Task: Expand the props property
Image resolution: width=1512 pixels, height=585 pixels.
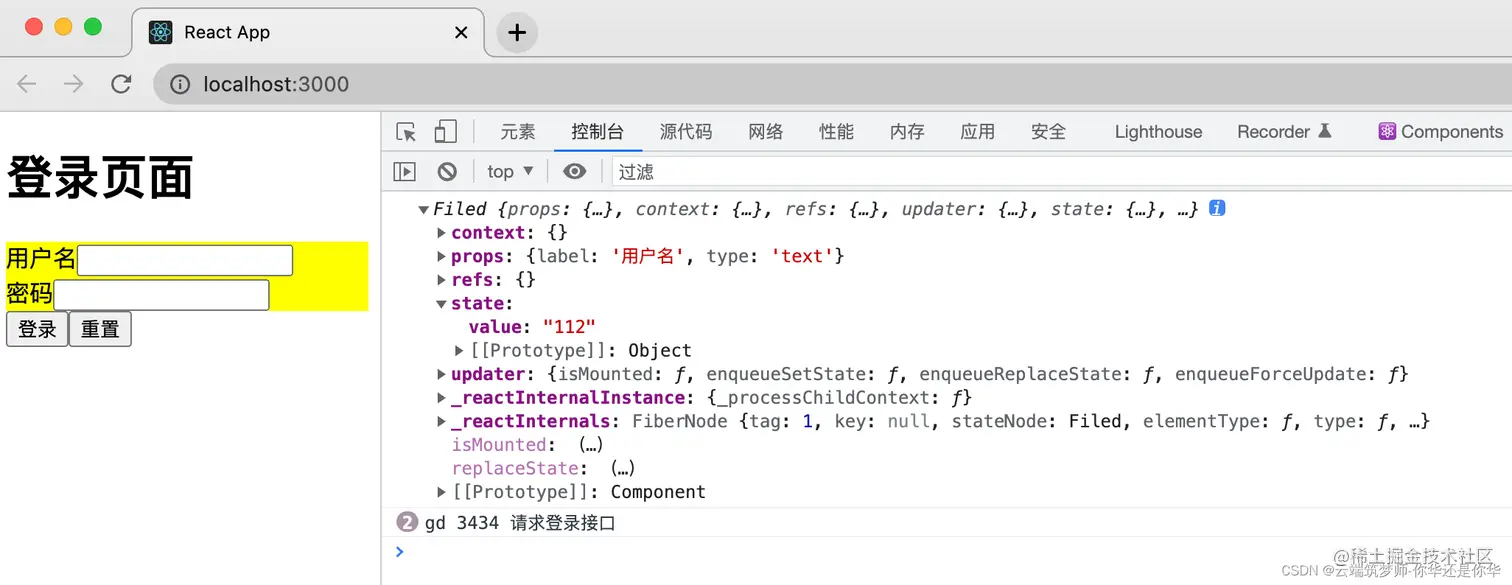Action: (442, 257)
